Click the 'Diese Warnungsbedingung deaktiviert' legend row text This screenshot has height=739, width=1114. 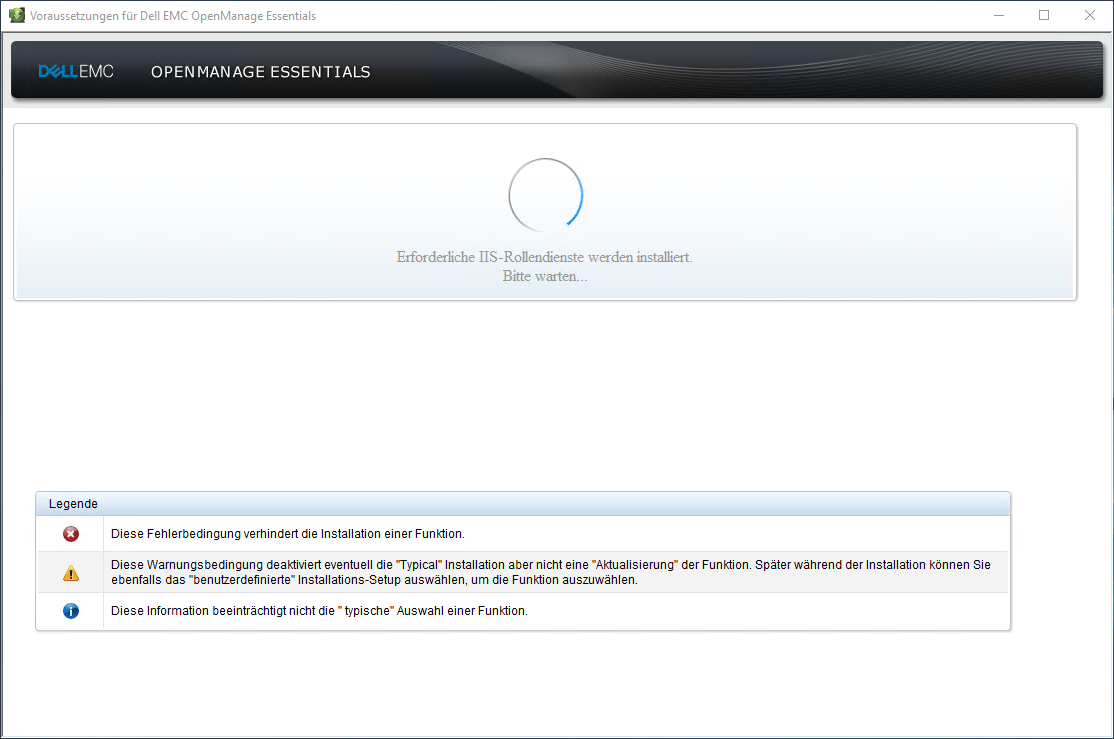pos(551,572)
